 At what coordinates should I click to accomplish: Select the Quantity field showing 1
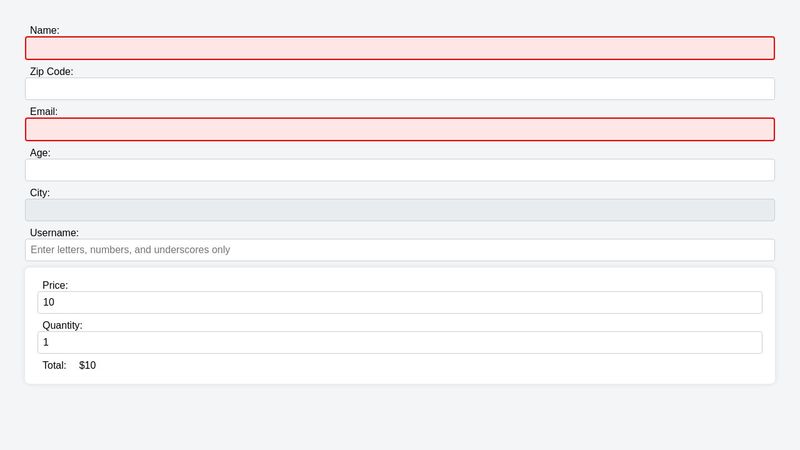point(400,342)
